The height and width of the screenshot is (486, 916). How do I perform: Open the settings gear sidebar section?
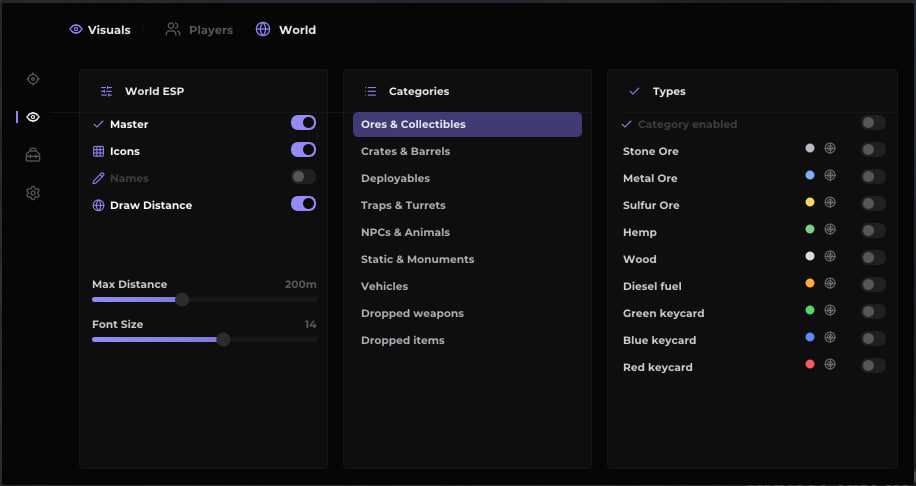pyautogui.click(x=33, y=193)
